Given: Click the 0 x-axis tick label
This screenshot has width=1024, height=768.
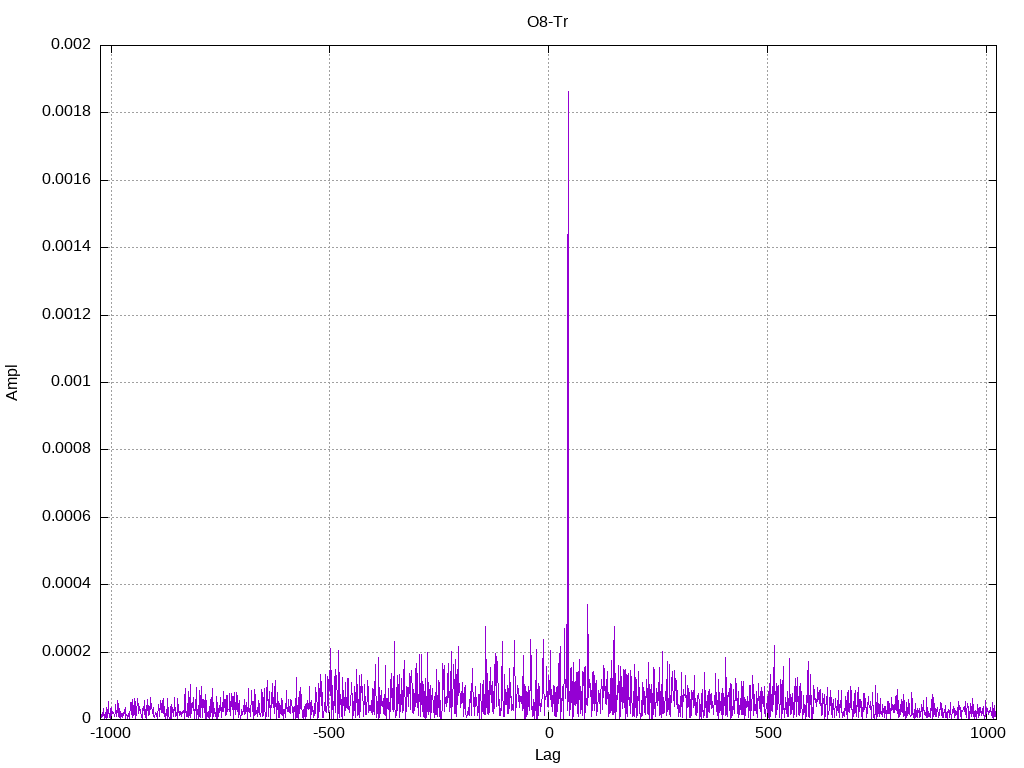Looking at the screenshot, I should coord(548,733).
